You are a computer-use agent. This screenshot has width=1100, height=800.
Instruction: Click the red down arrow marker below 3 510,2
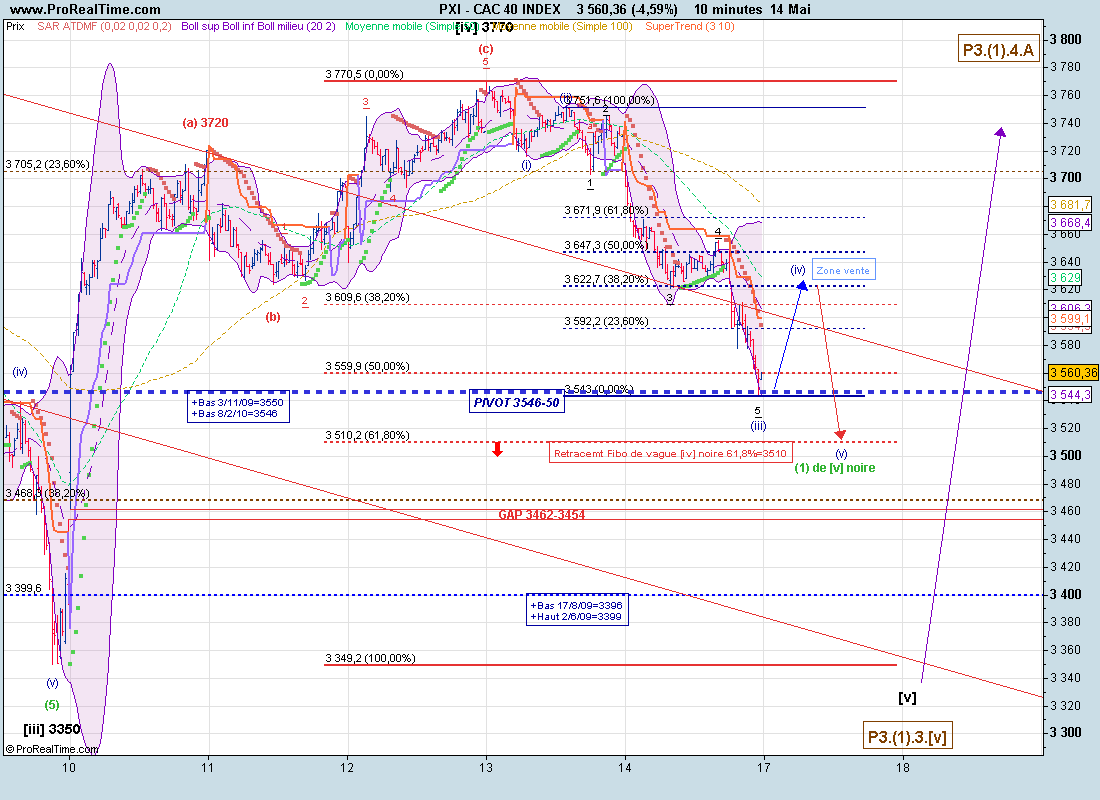pyautogui.click(x=497, y=449)
